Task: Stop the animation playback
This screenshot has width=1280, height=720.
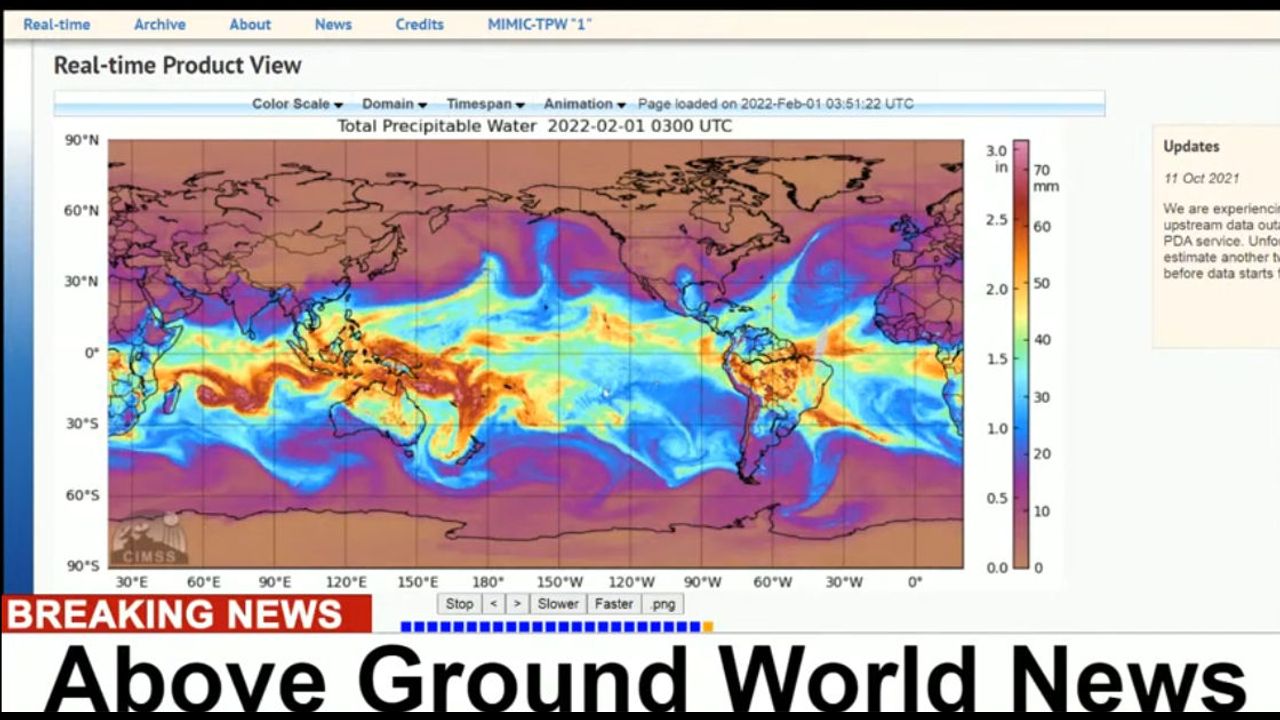Action: 459,604
